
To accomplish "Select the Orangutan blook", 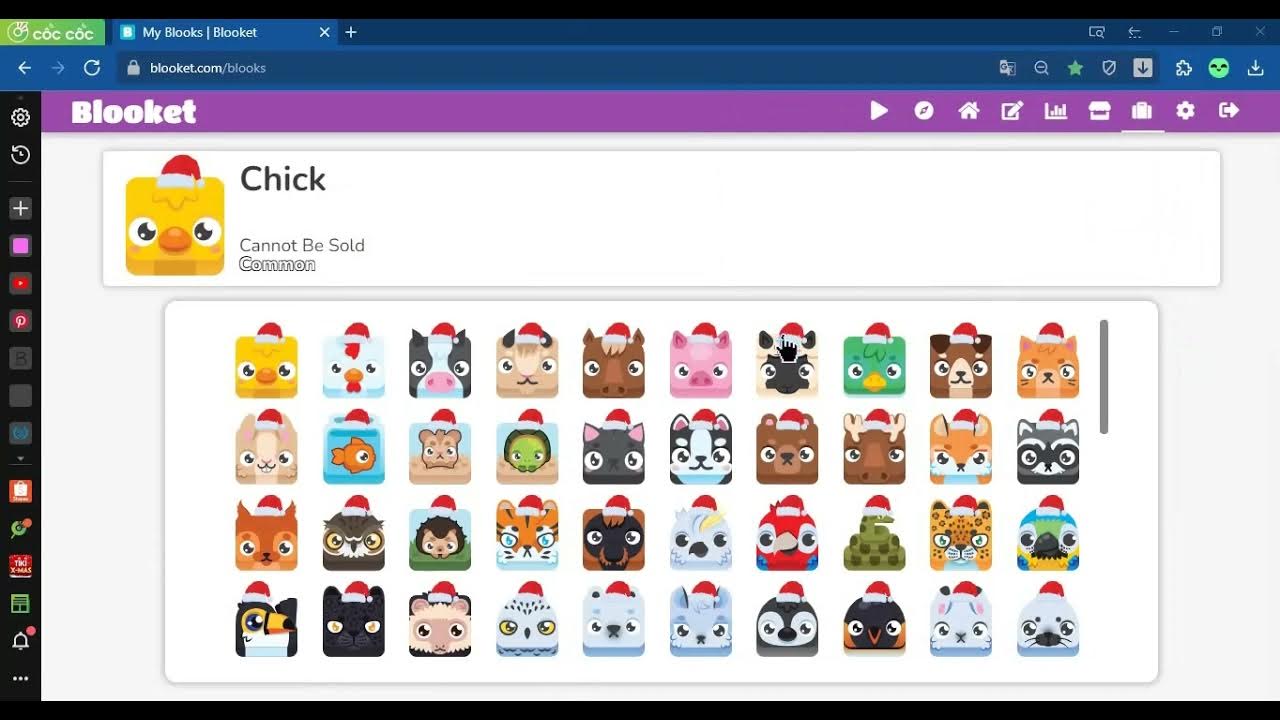I will (614, 533).
